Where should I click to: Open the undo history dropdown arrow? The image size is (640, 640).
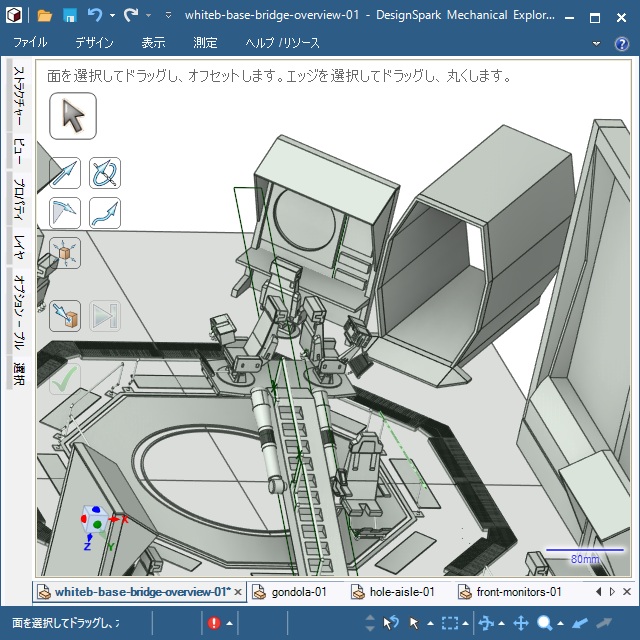click(x=112, y=16)
